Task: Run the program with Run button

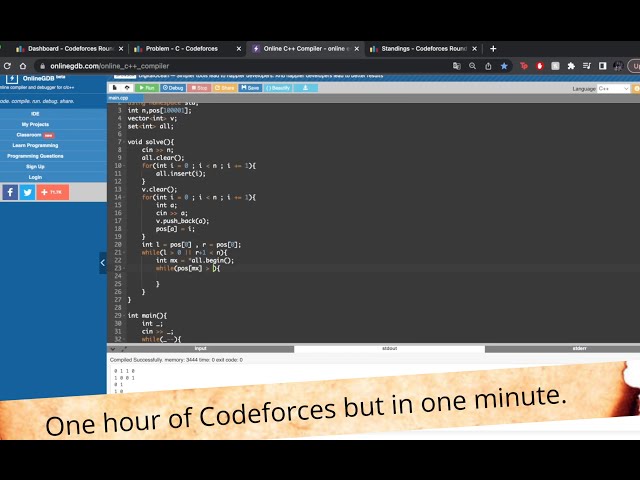Action: (x=147, y=88)
